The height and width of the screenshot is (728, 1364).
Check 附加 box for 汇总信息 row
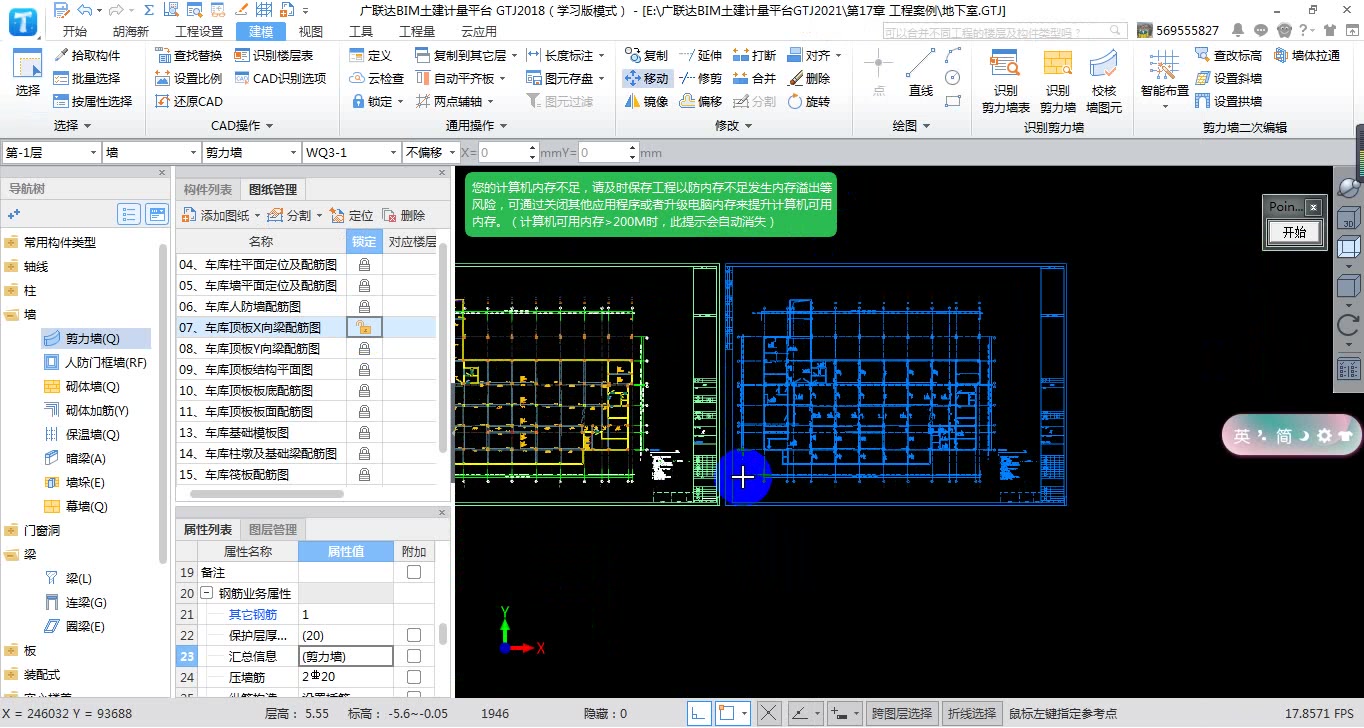tap(414, 656)
